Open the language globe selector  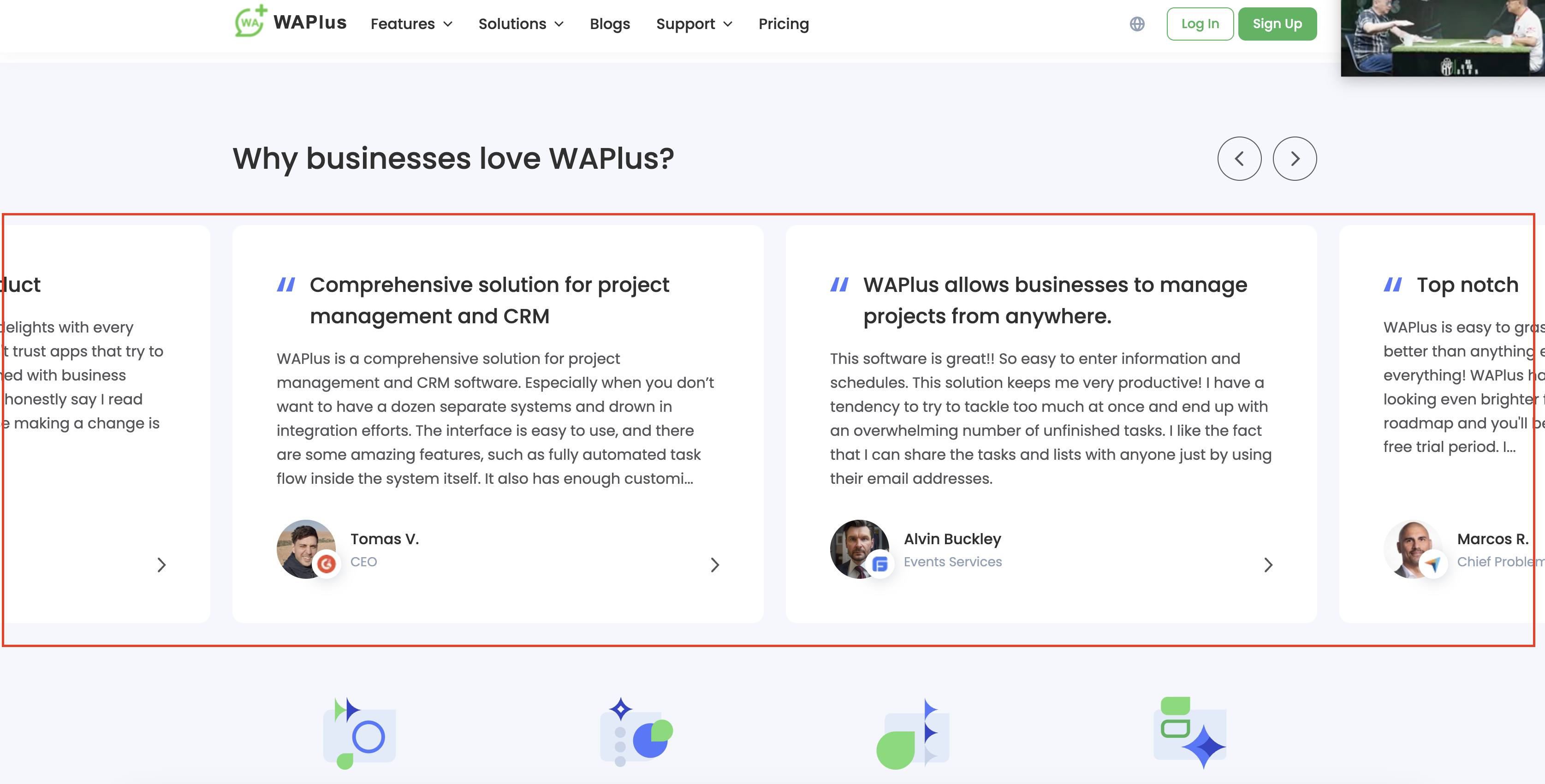(x=1136, y=24)
